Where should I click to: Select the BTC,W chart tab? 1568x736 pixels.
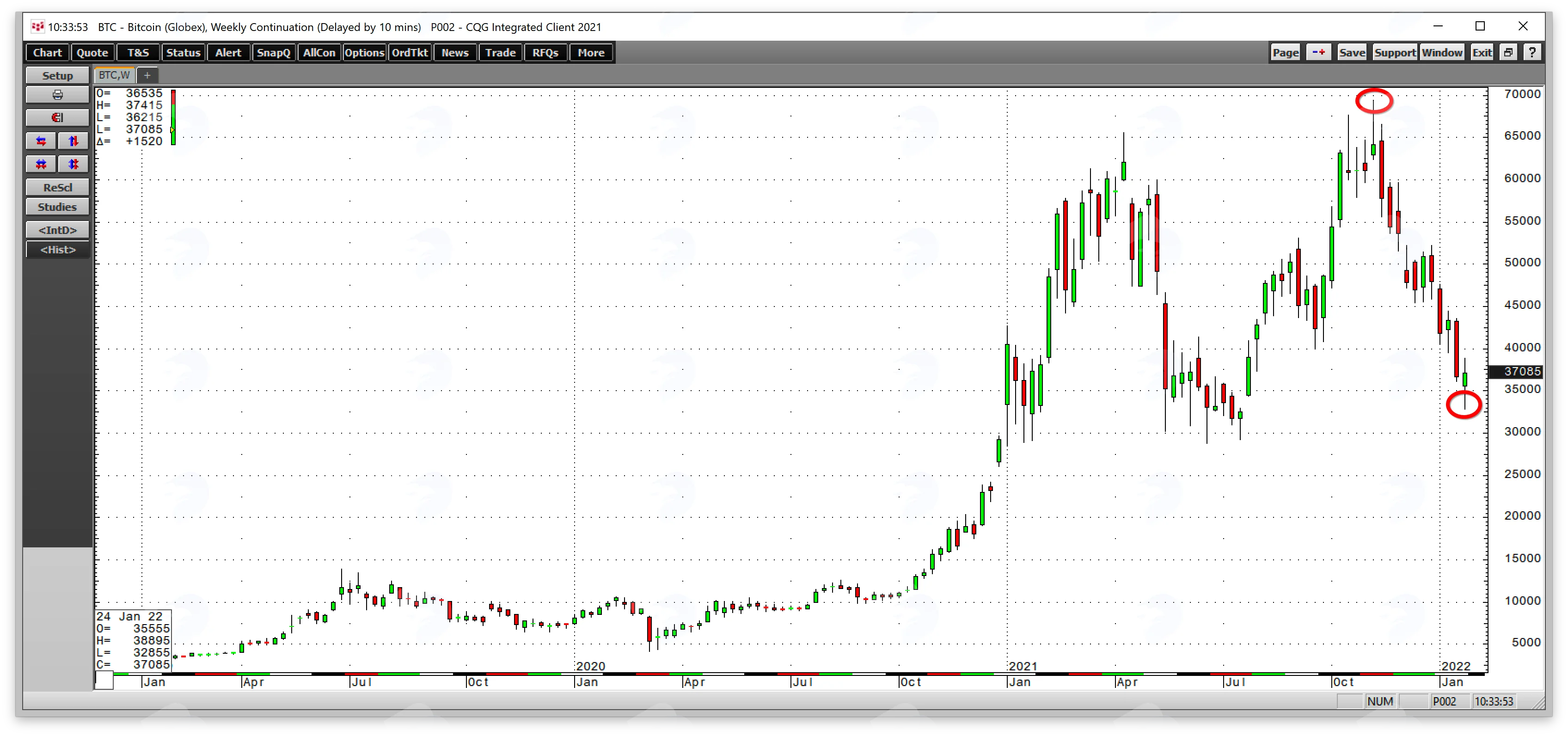115,75
